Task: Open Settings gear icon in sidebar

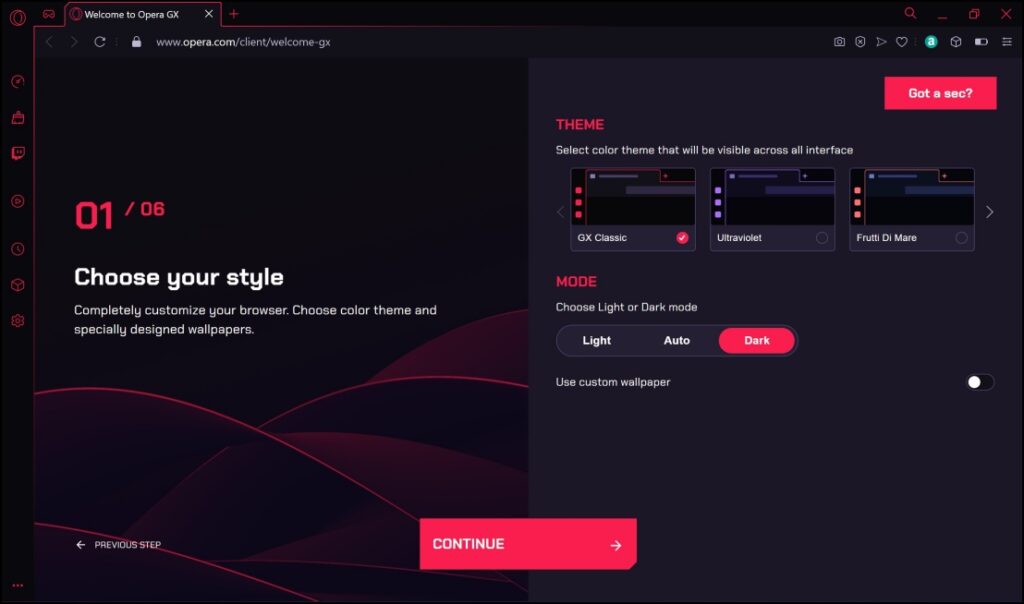Action: pos(18,321)
